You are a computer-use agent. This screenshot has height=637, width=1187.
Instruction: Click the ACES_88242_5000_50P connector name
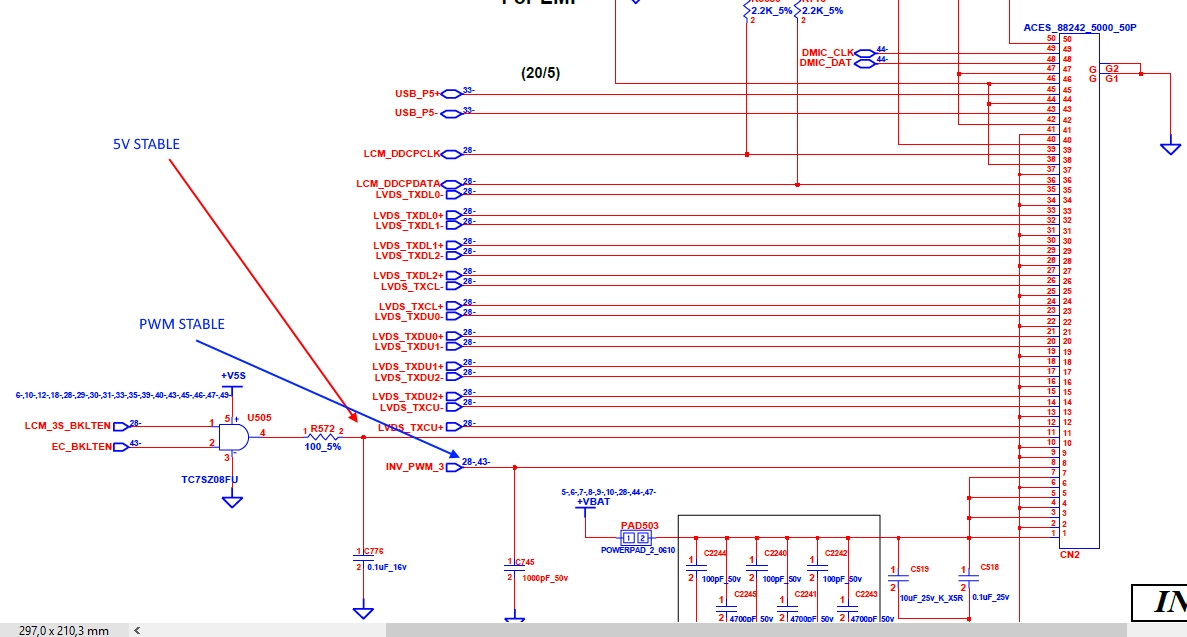click(x=1080, y=27)
